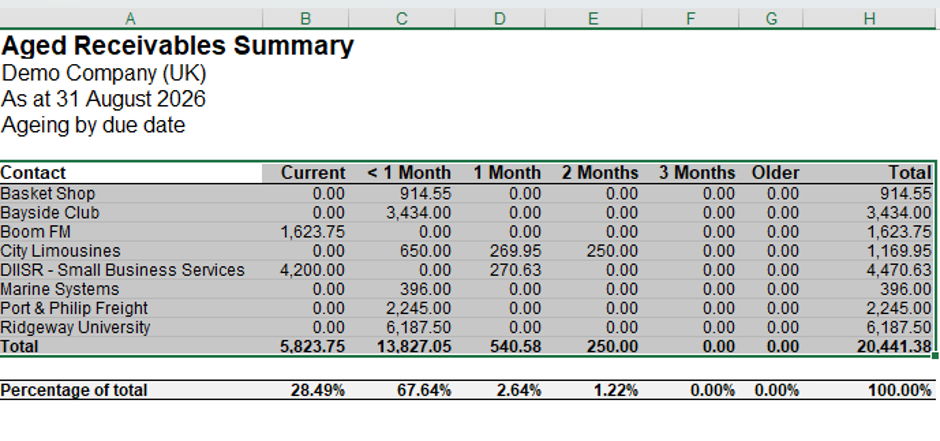
Task: Click the 20,441.38 grand total cell
Action: [x=869, y=346]
